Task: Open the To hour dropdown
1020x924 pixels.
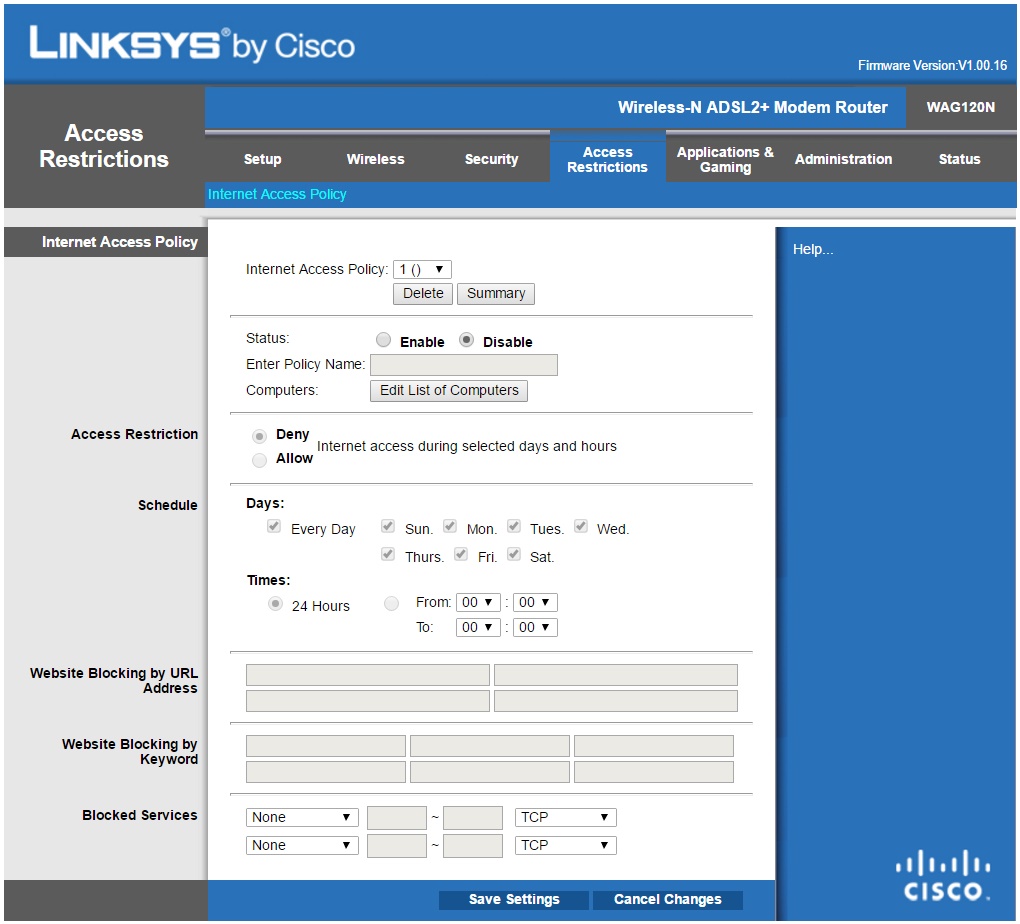Action: click(478, 627)
